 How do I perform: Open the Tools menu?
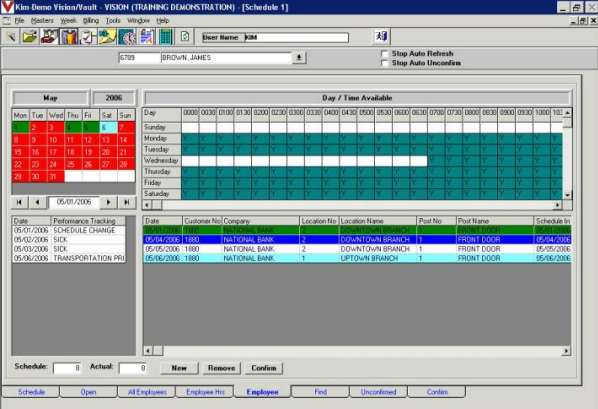click(x=113, y=21)
